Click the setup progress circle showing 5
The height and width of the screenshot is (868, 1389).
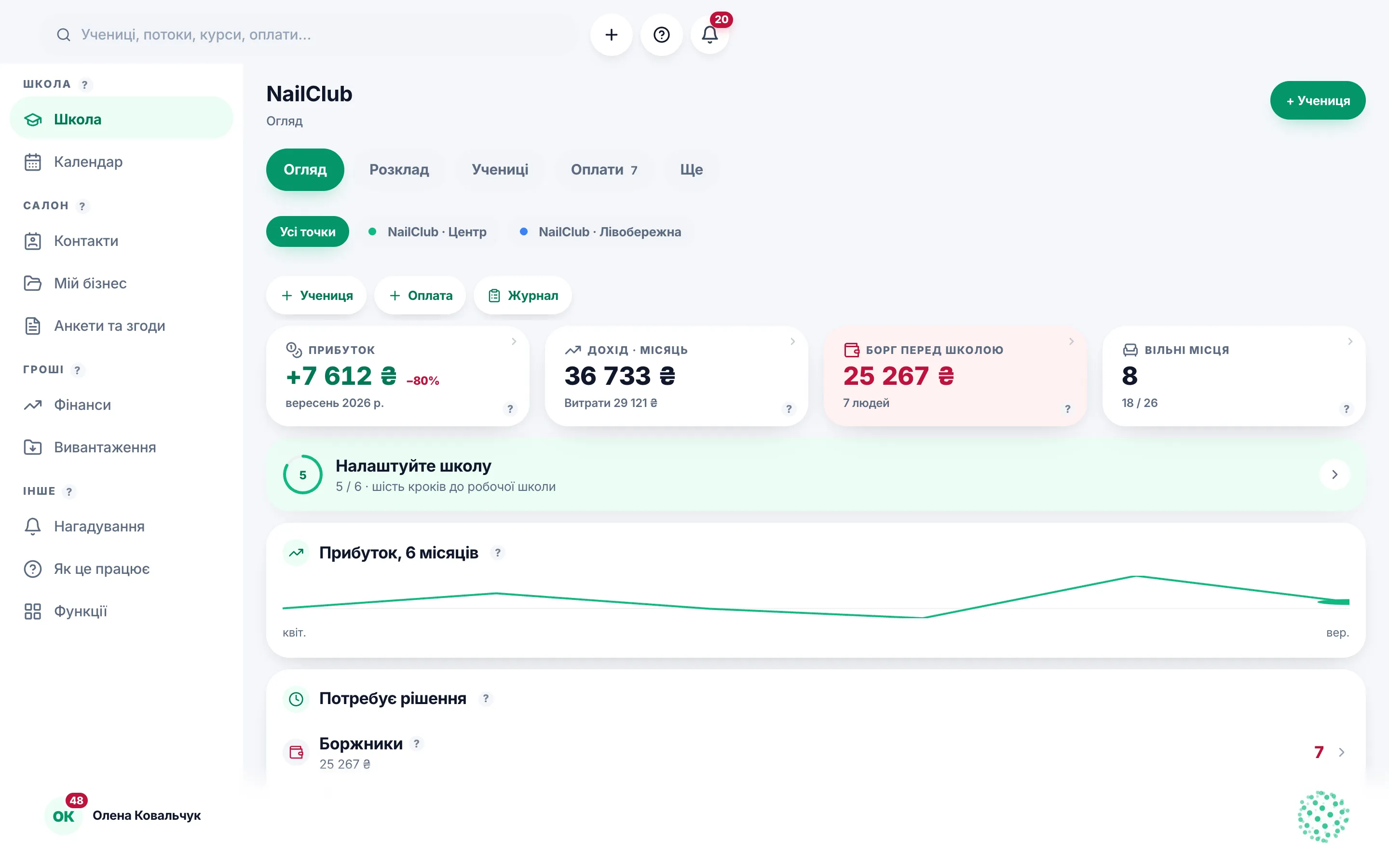click(x=302, y=475)
